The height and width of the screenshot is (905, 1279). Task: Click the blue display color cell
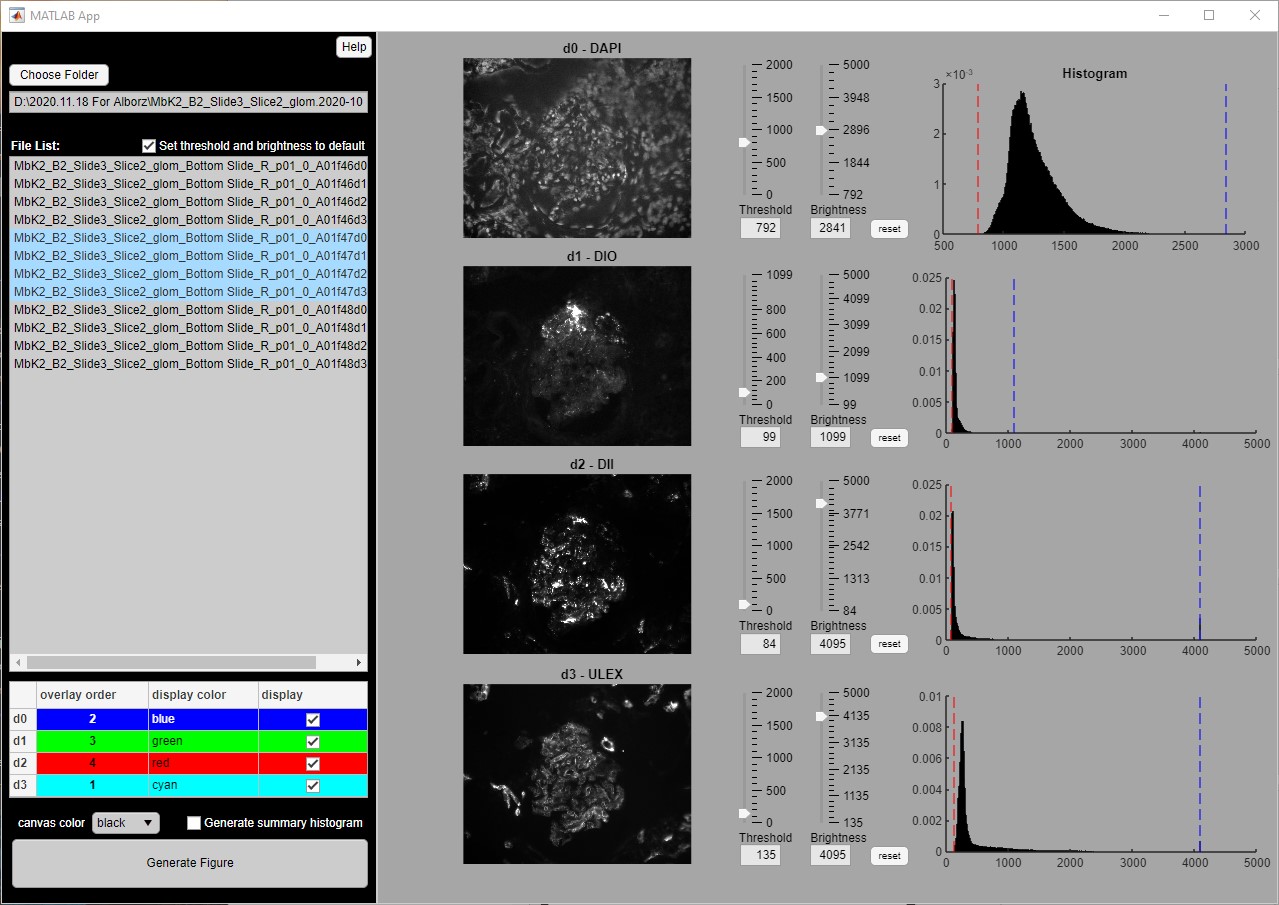coord(203,720)
